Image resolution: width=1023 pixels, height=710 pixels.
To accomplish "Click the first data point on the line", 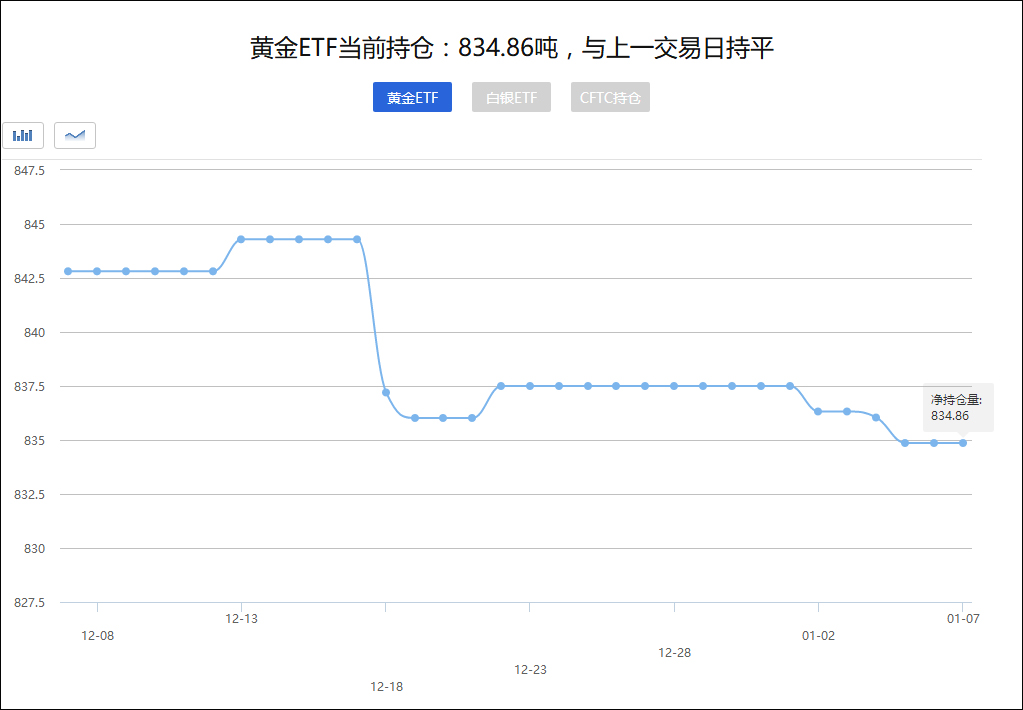I will pos(68,271).
